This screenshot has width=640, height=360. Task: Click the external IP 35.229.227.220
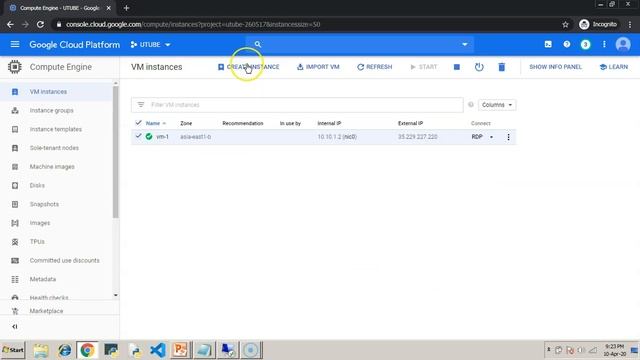(x=418, y=137)
